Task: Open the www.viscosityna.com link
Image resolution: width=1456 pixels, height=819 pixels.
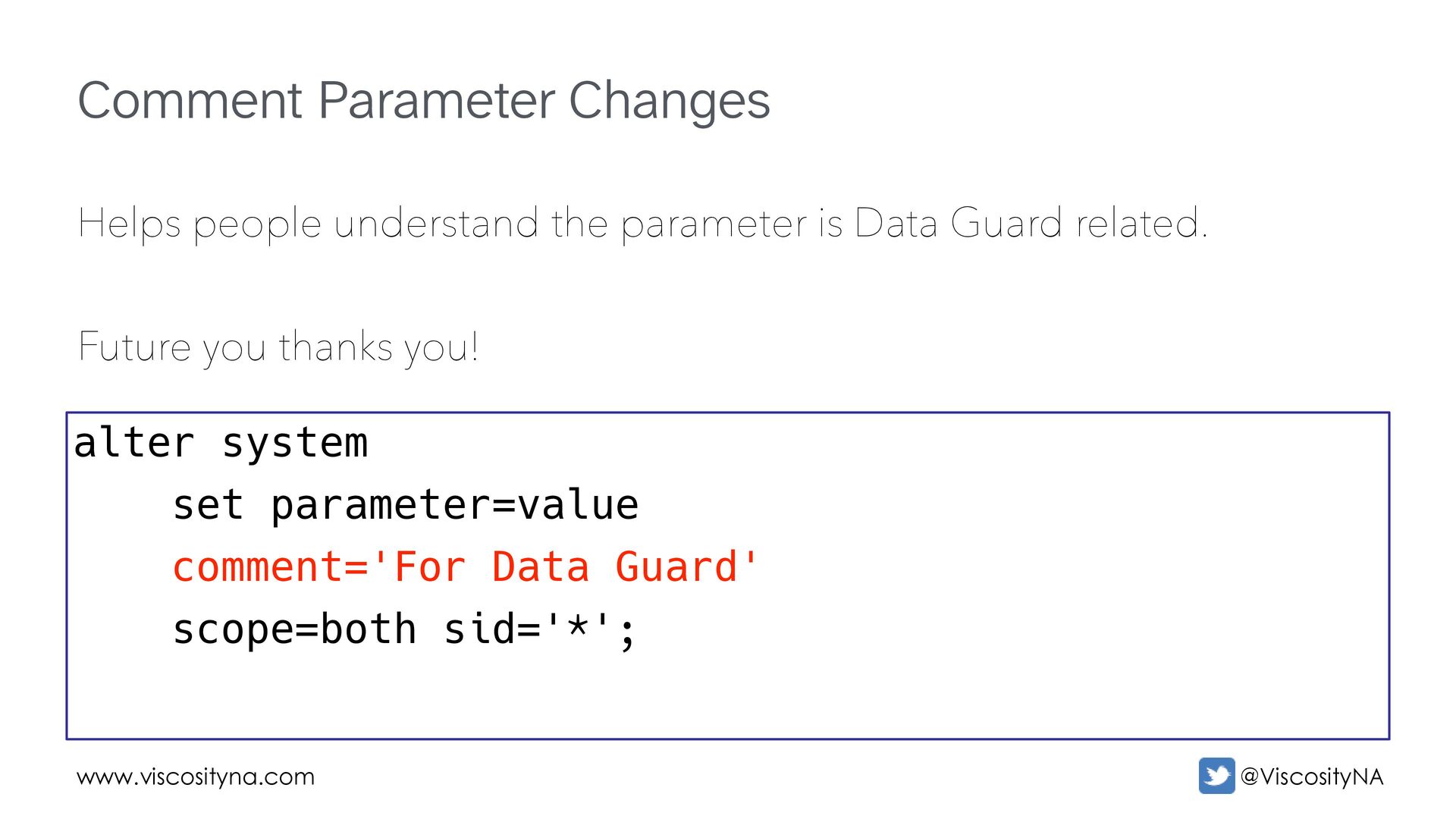Action: coord(196,777)
